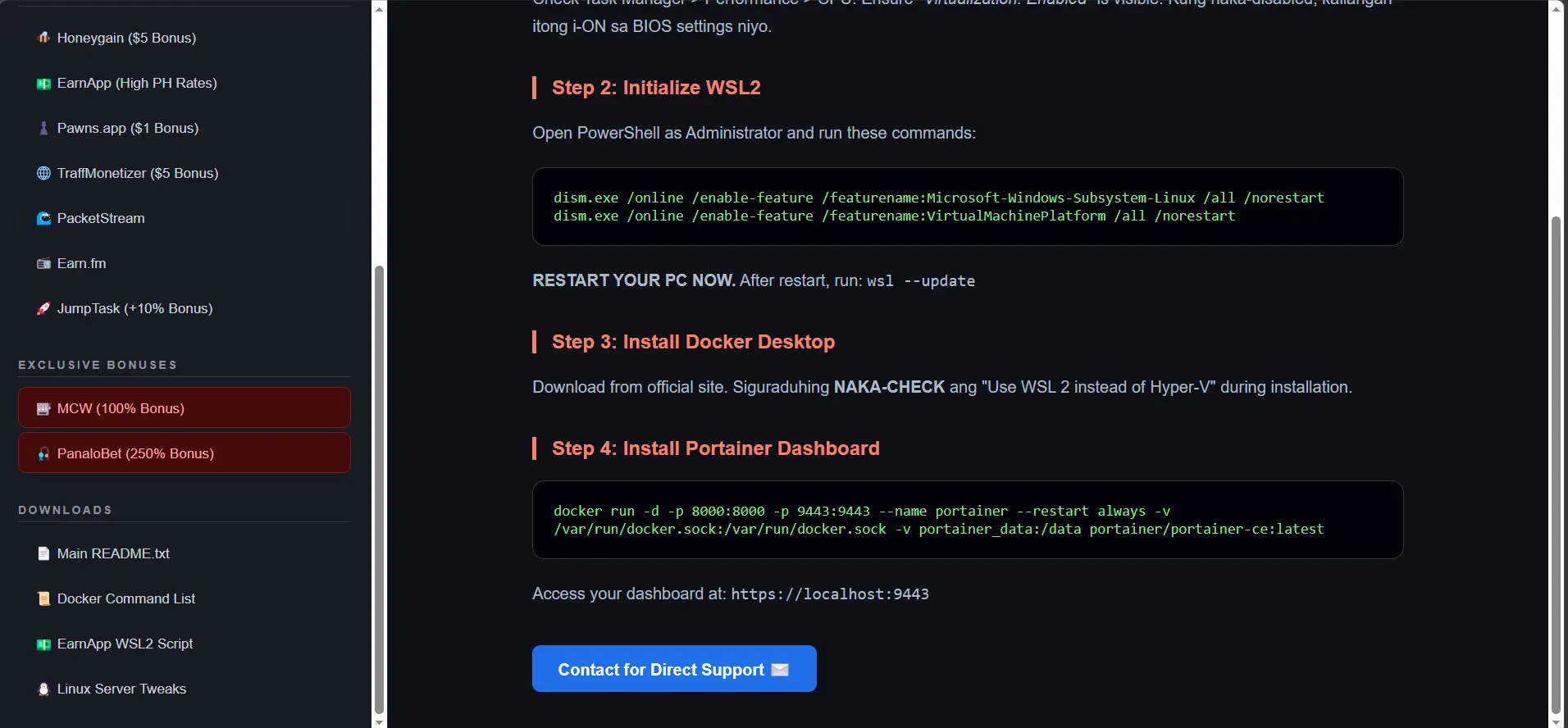The width and height of the screenshot is (1568, 728).
Task: Click the sidebar scrollbar thumb
Action: (x=379, y=489)
